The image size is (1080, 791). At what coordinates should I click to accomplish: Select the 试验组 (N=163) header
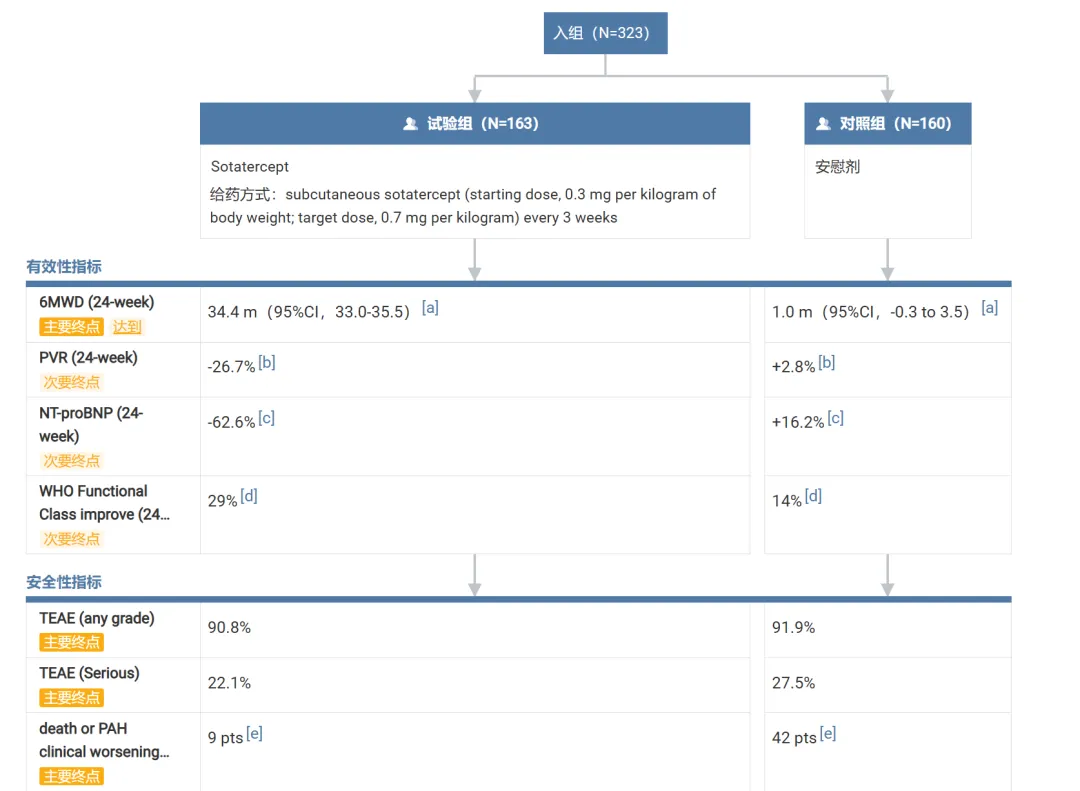click(x=483, y=124)
